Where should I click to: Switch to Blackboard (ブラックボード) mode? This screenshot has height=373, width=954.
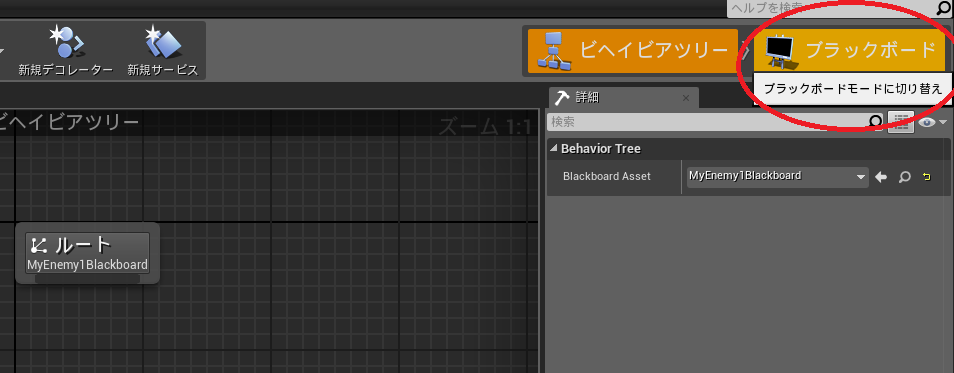849,51
